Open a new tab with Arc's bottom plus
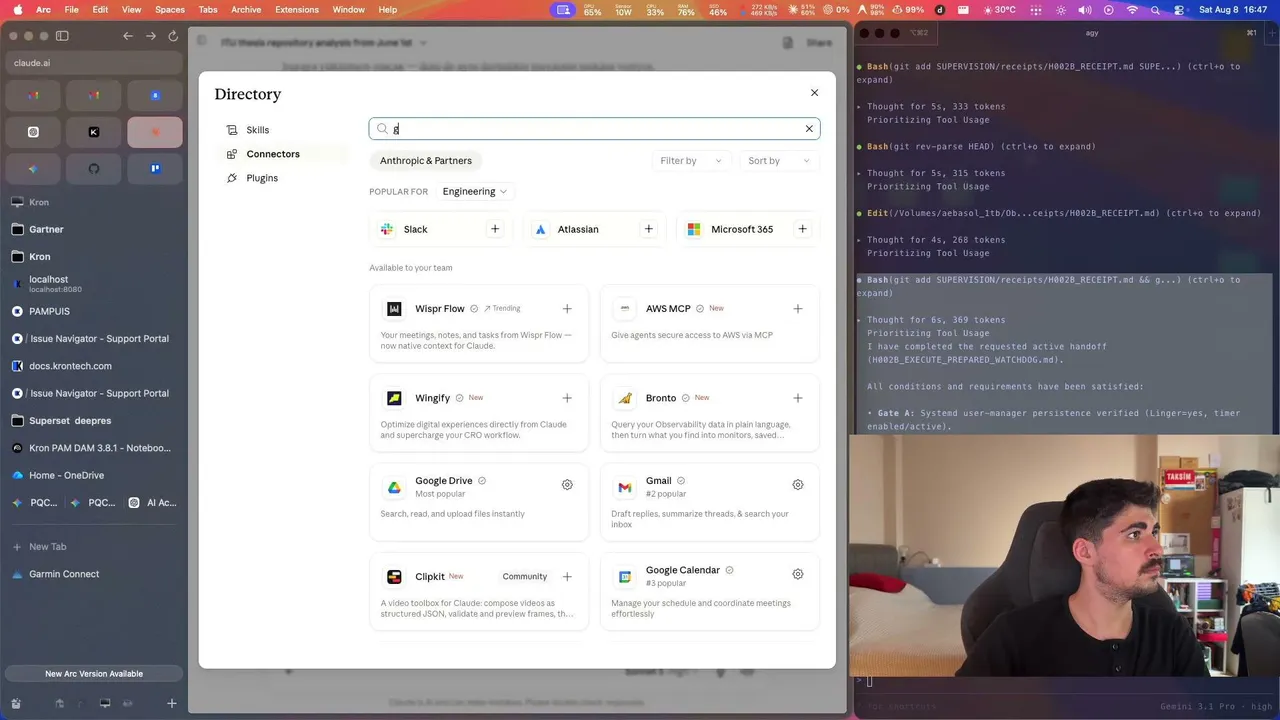Viewport: 1280px width, 720px height. [172, 704]
